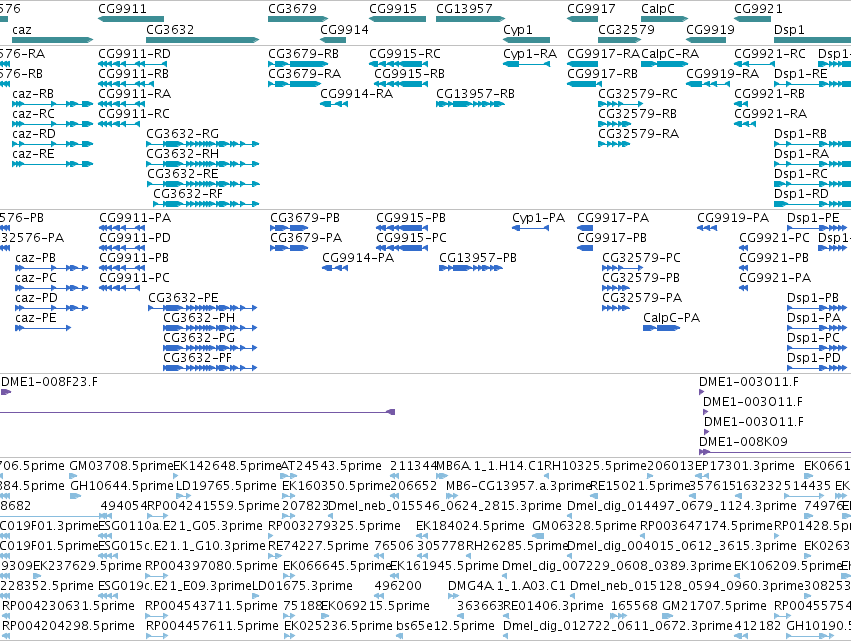Viewport: 851px width, 641px height.
Task: Select EST GM21707.5prime
Action: pos(714,605)
